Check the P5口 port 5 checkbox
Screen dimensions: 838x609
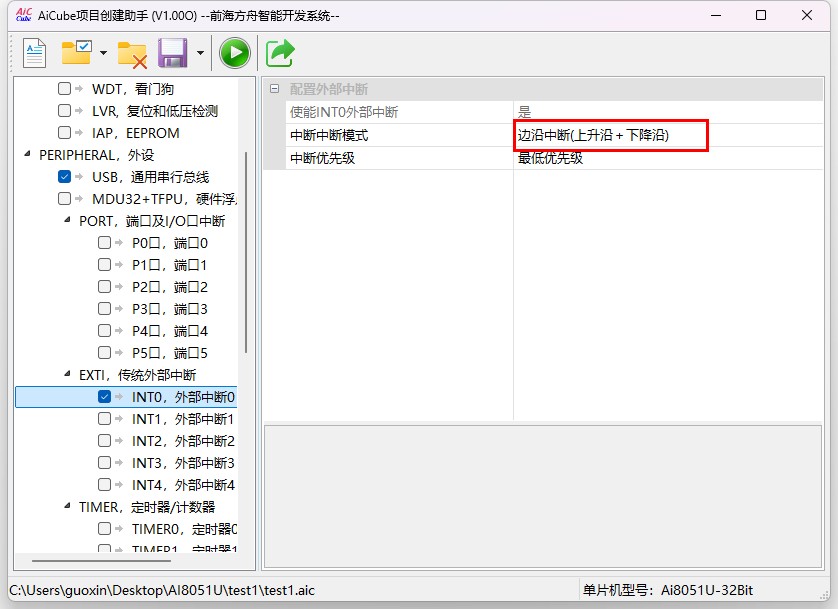(x=104, y=353)
